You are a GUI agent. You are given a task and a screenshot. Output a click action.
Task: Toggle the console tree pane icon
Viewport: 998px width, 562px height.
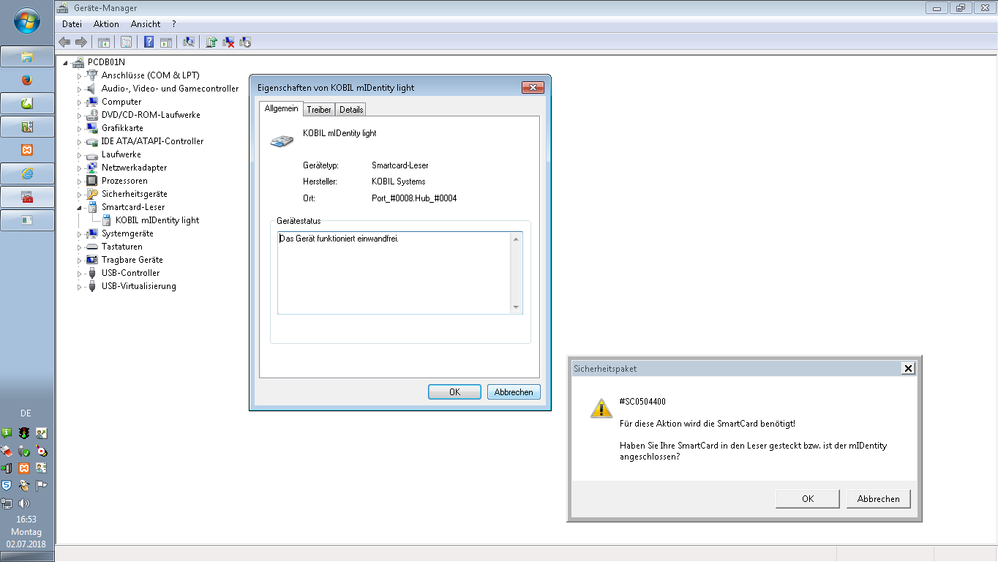coord(103,42)
